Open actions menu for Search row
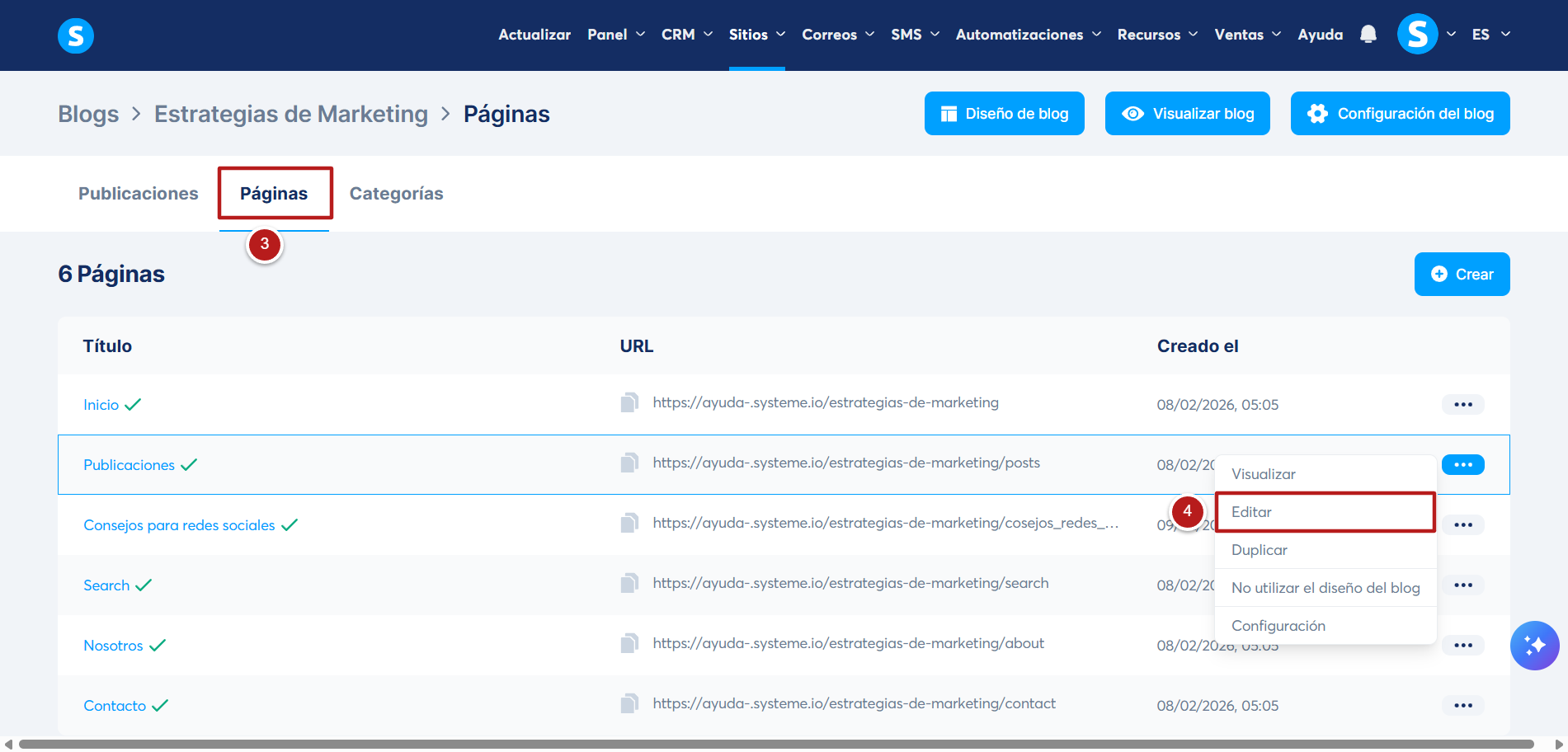This screenshot has height=752, width=1568. 1463,585
